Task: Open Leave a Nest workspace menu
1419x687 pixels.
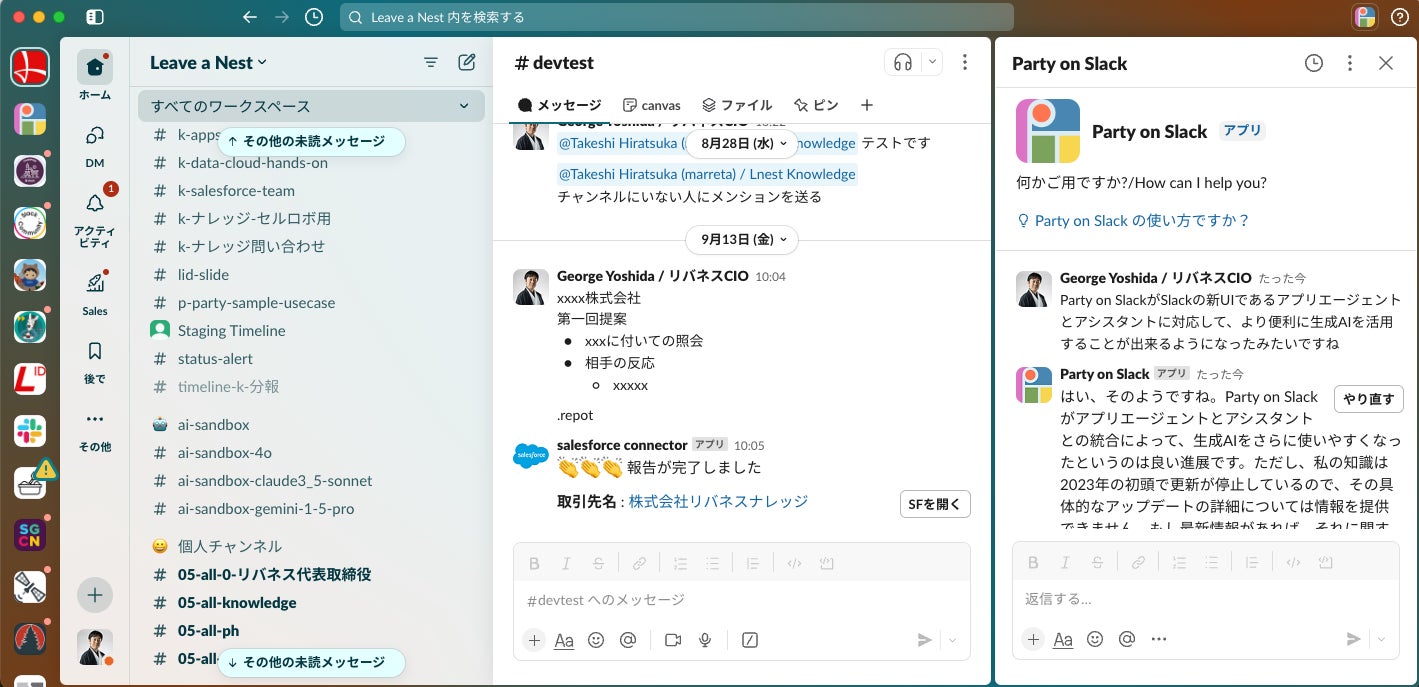Action: [x=208, y=62]
